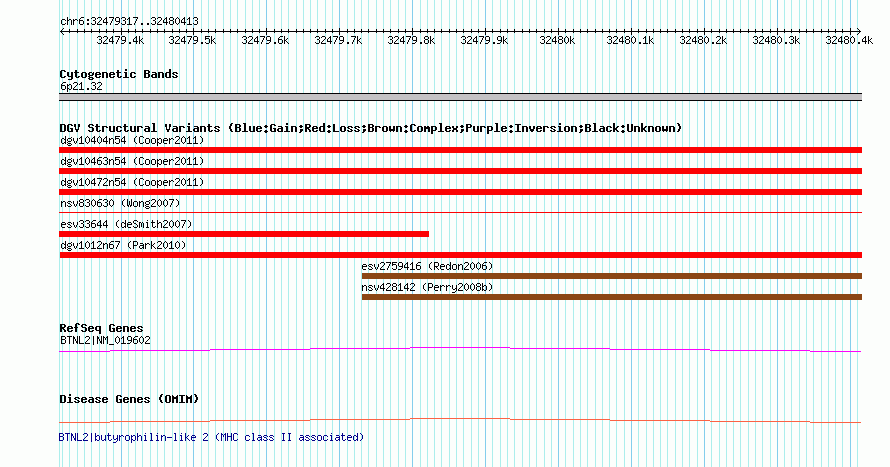
Task: Click the 6p21.32 band label
Action: pos(81,87)
